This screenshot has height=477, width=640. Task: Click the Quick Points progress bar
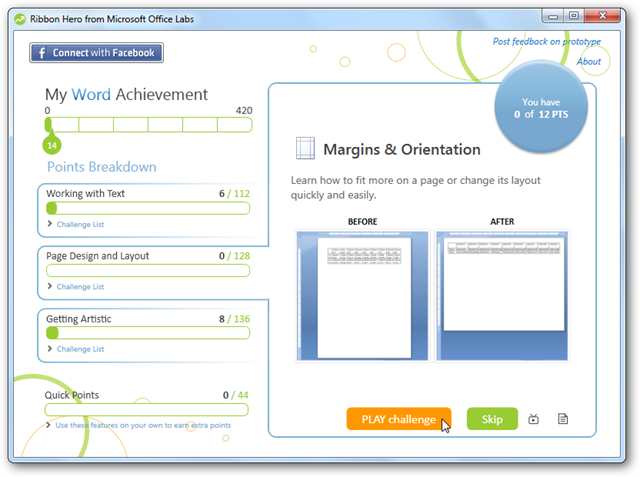147,410
